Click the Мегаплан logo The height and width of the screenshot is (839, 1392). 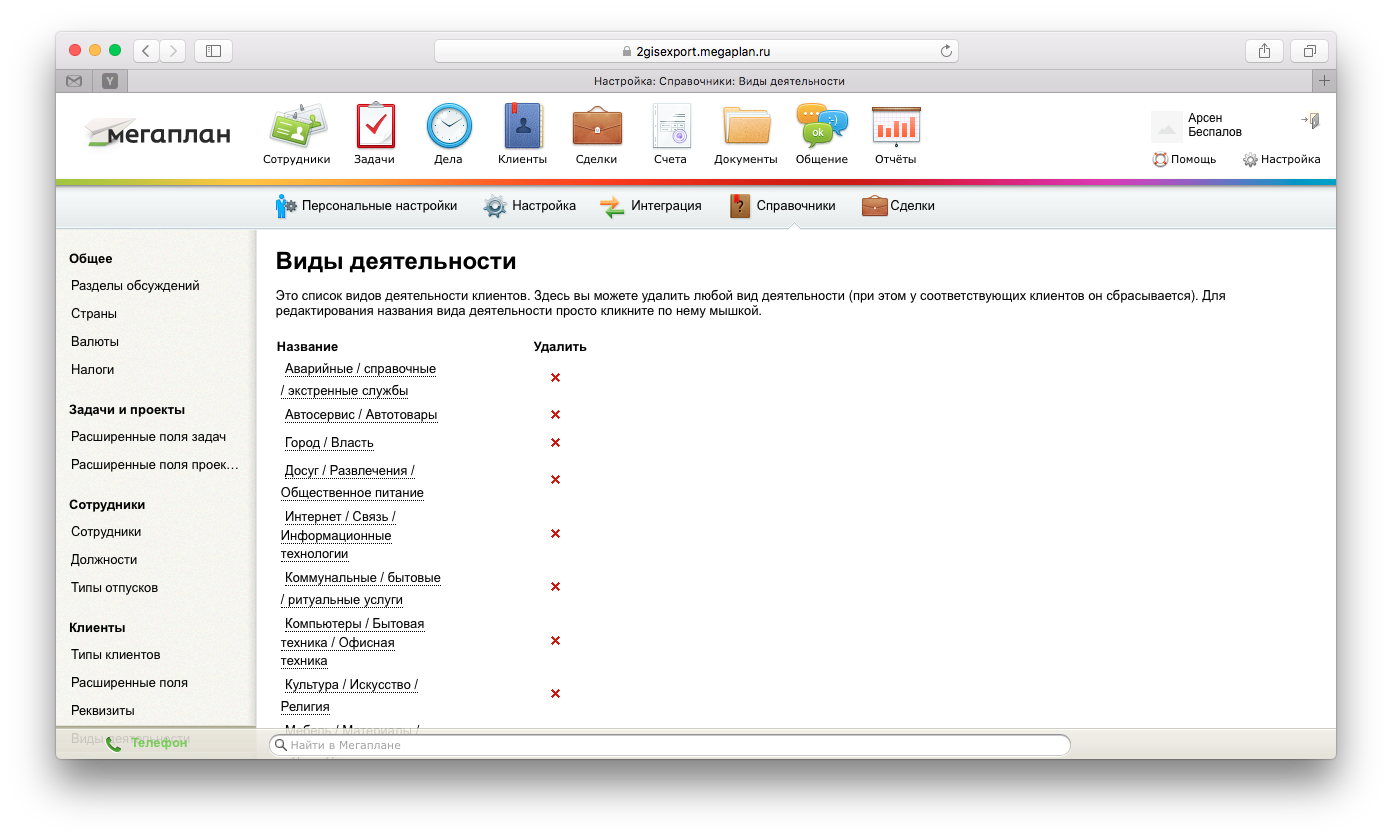[x=158, y=134]
